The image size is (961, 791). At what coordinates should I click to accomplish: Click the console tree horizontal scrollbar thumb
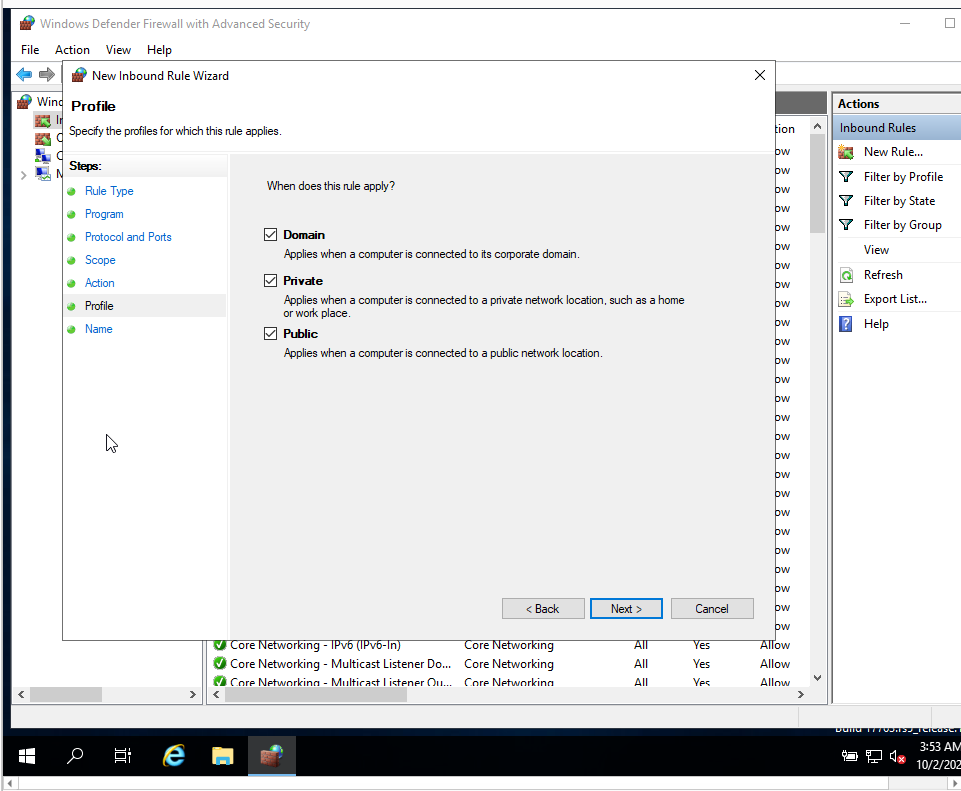click(x=66, y=694)
